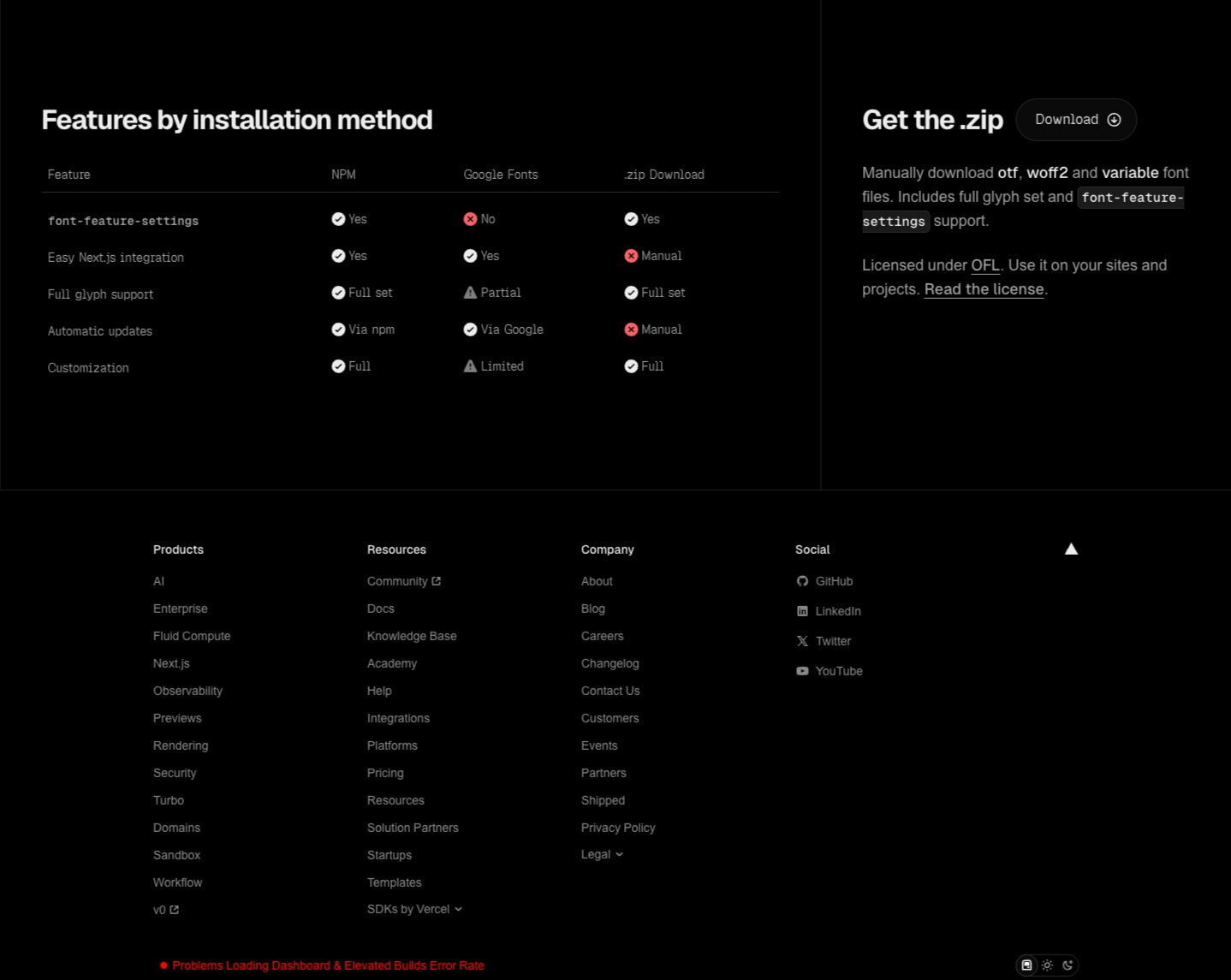Screen dimensions: 1231x980
Task: Click the Download zip button
Action: 1076,120
